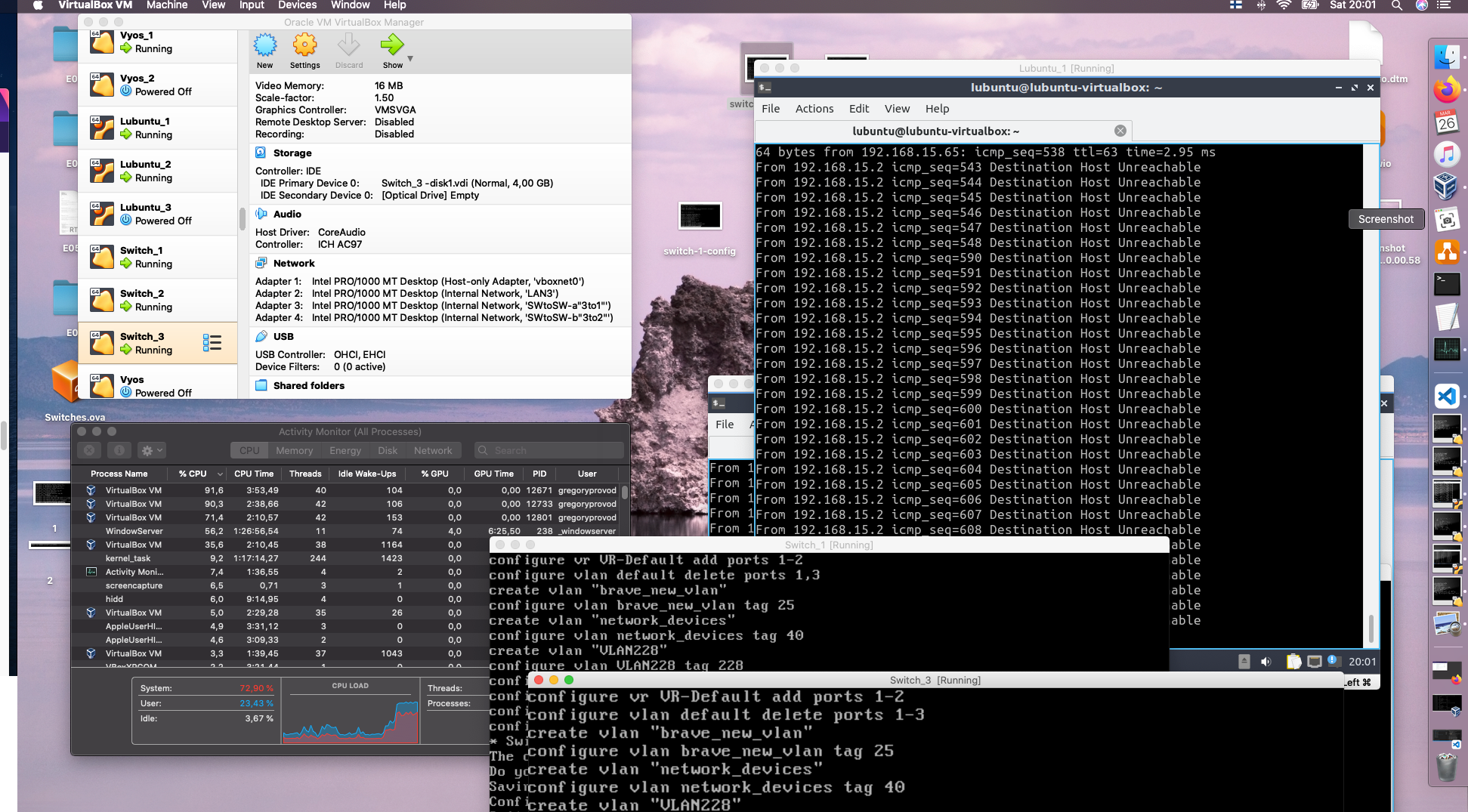Sort by PID column header
1468x812 pixels.
coord(539,474)
